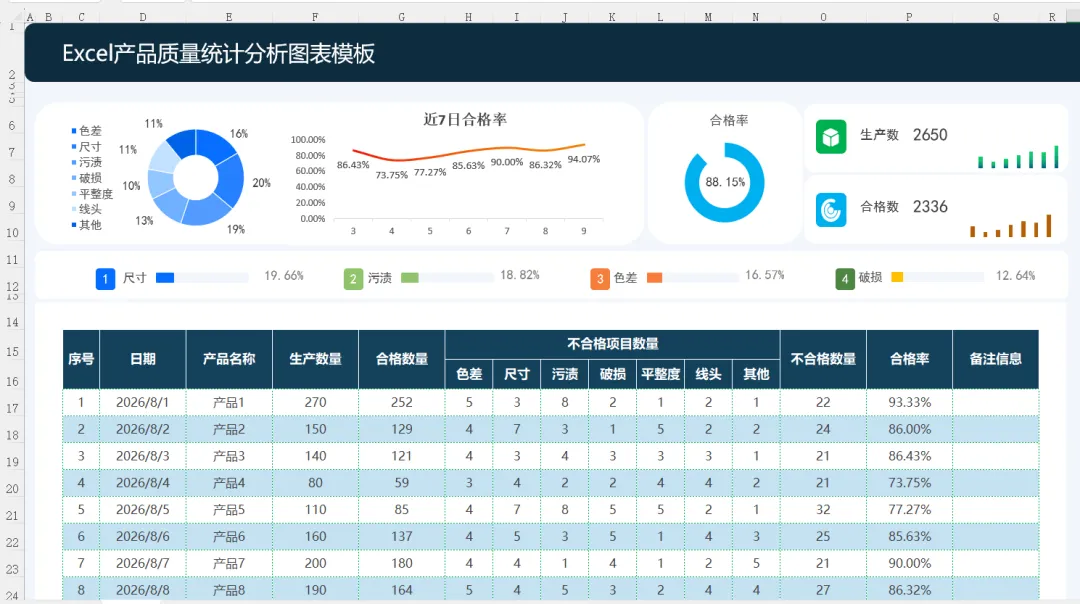Click the green cube 生产数 icon
Image resolution: width=1080 pixels, height=604 pixels.
(831, 136)
